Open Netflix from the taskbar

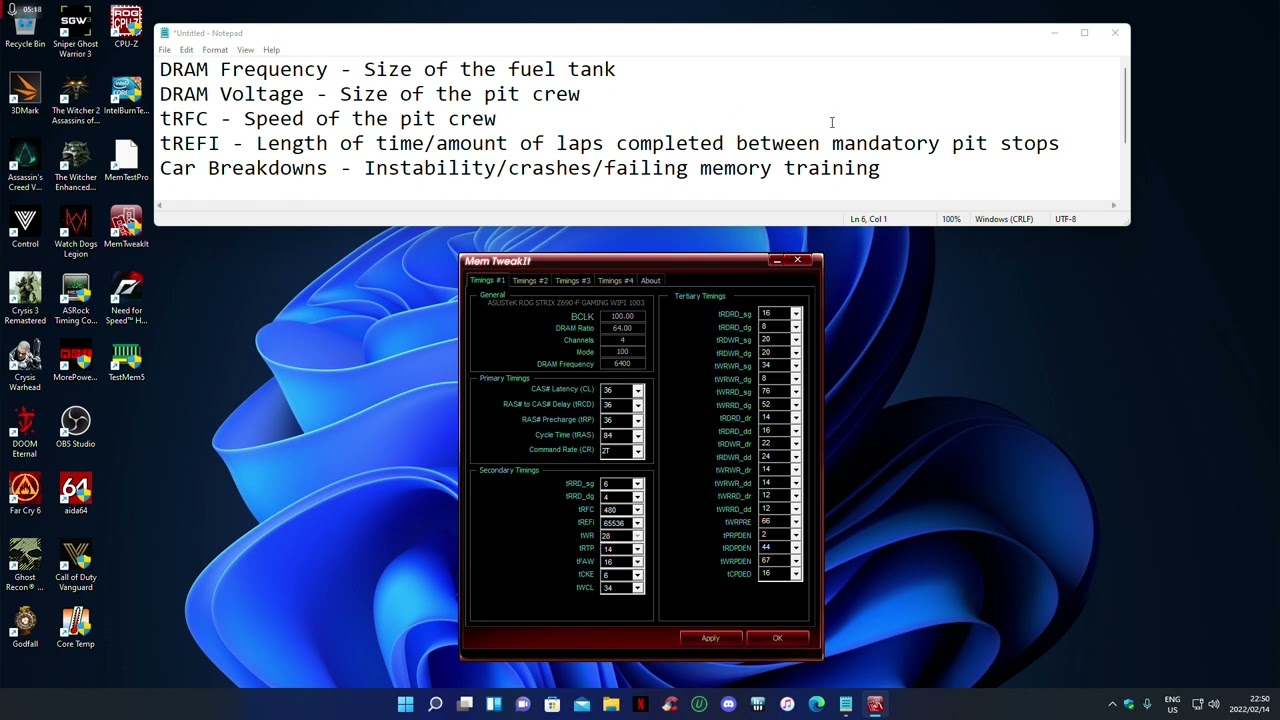[x=640, y=704]
